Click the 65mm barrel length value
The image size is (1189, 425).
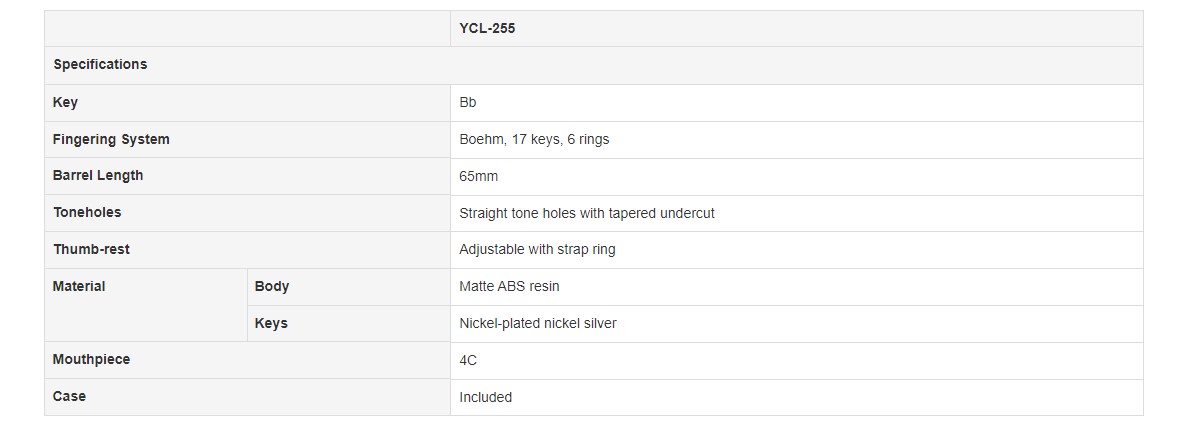[478, 176]
